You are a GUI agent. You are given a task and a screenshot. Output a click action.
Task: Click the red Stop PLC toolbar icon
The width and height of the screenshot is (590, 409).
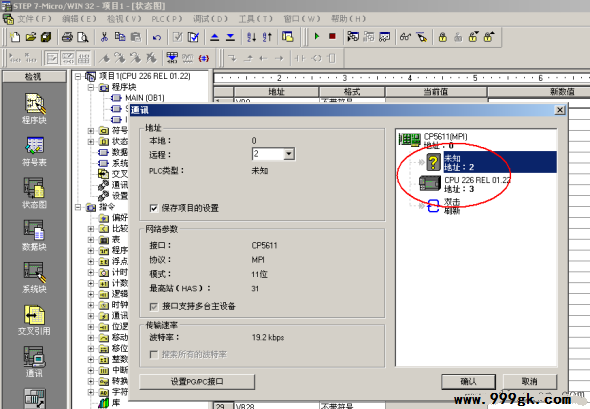pyautogui.click(x=332, y=36)
